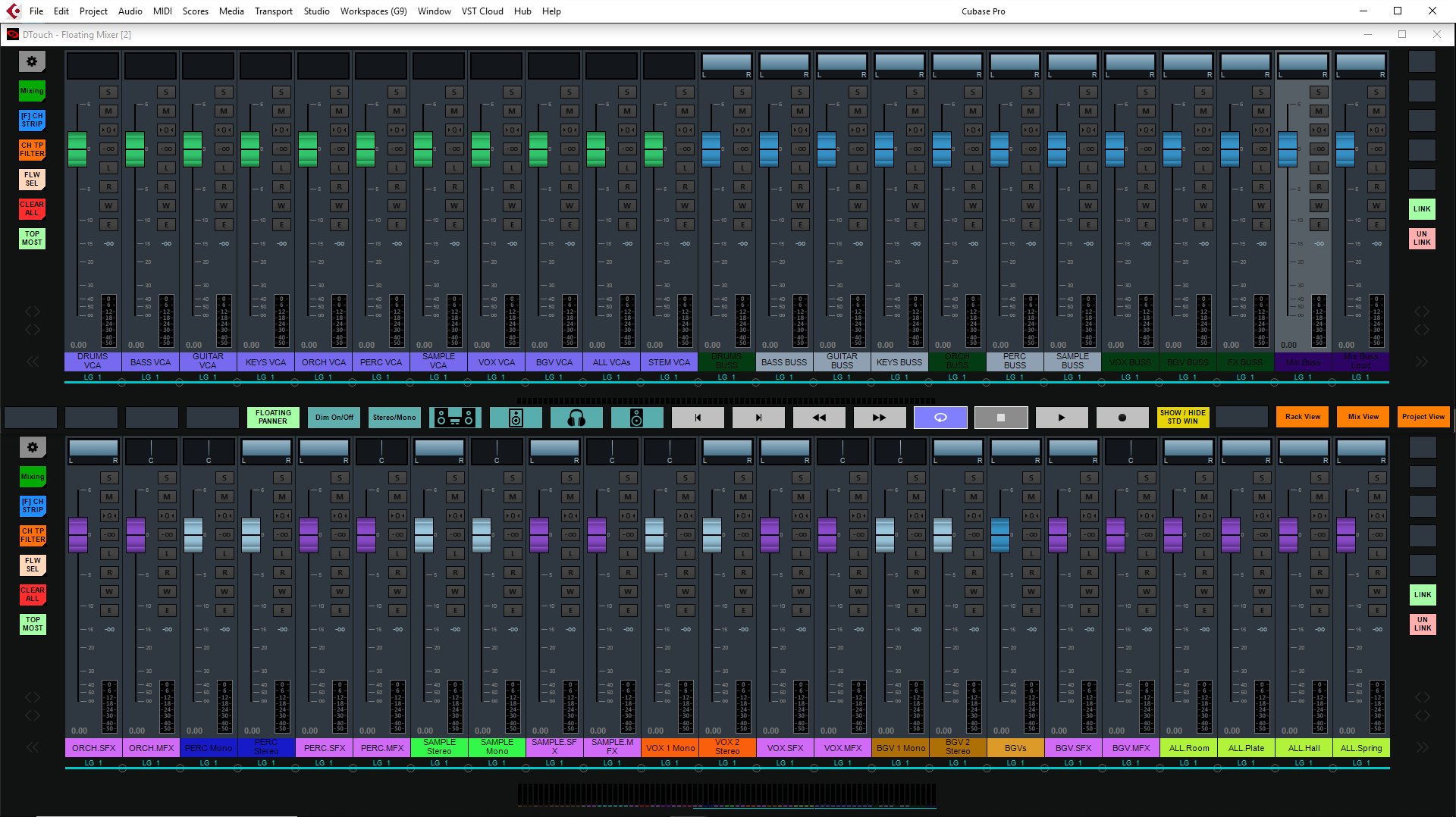Click the rewind transport button
The image size is (1456, 817).
coord(819,418)
